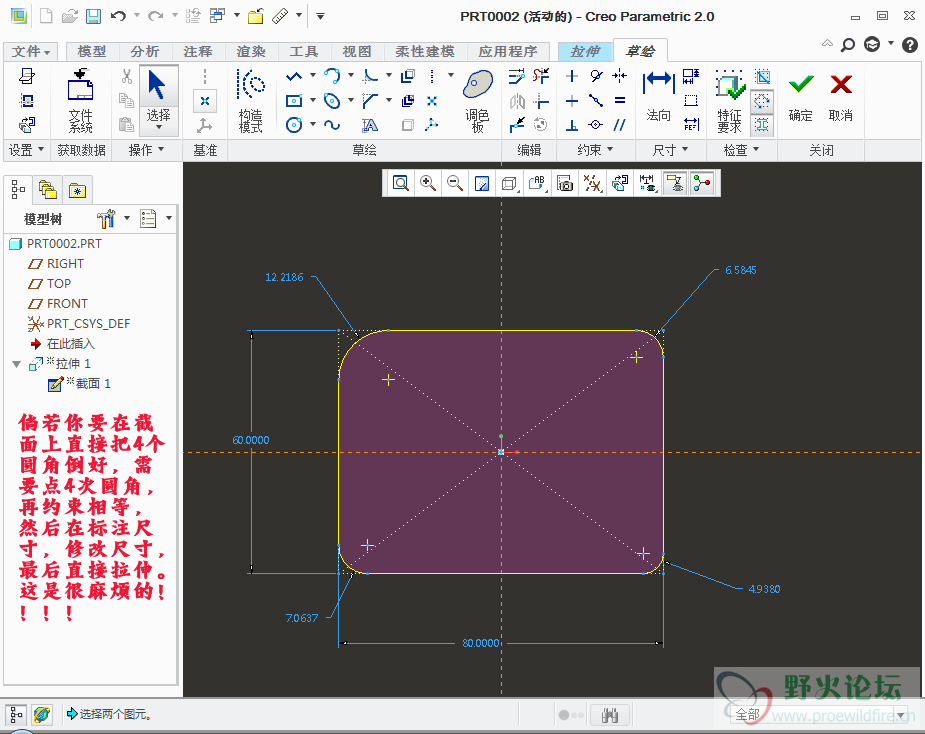The width and height of the screenshot is (925, 734).
Task: Switch to the 注释 ribbon tab
Action: coord(198,52)
